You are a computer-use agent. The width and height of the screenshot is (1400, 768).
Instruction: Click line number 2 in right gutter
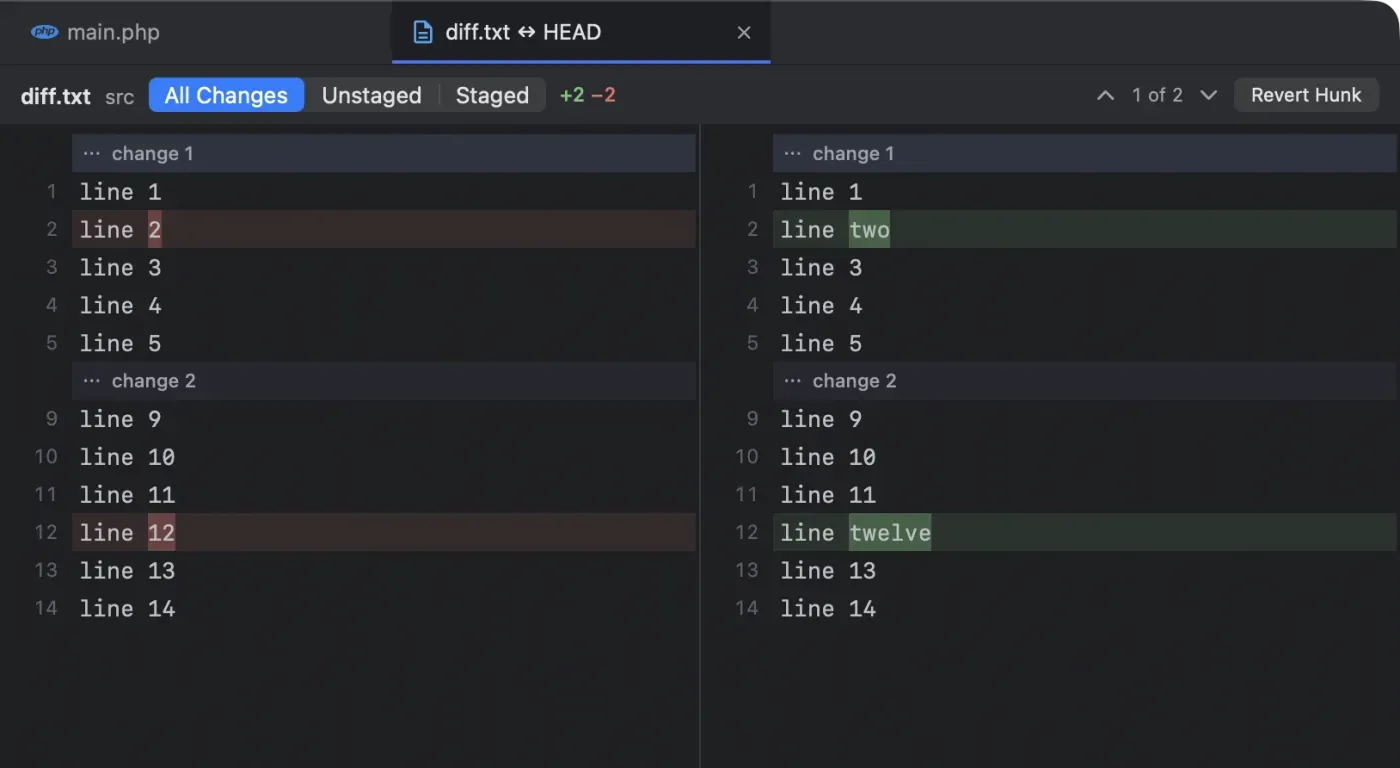coord(753,230)
